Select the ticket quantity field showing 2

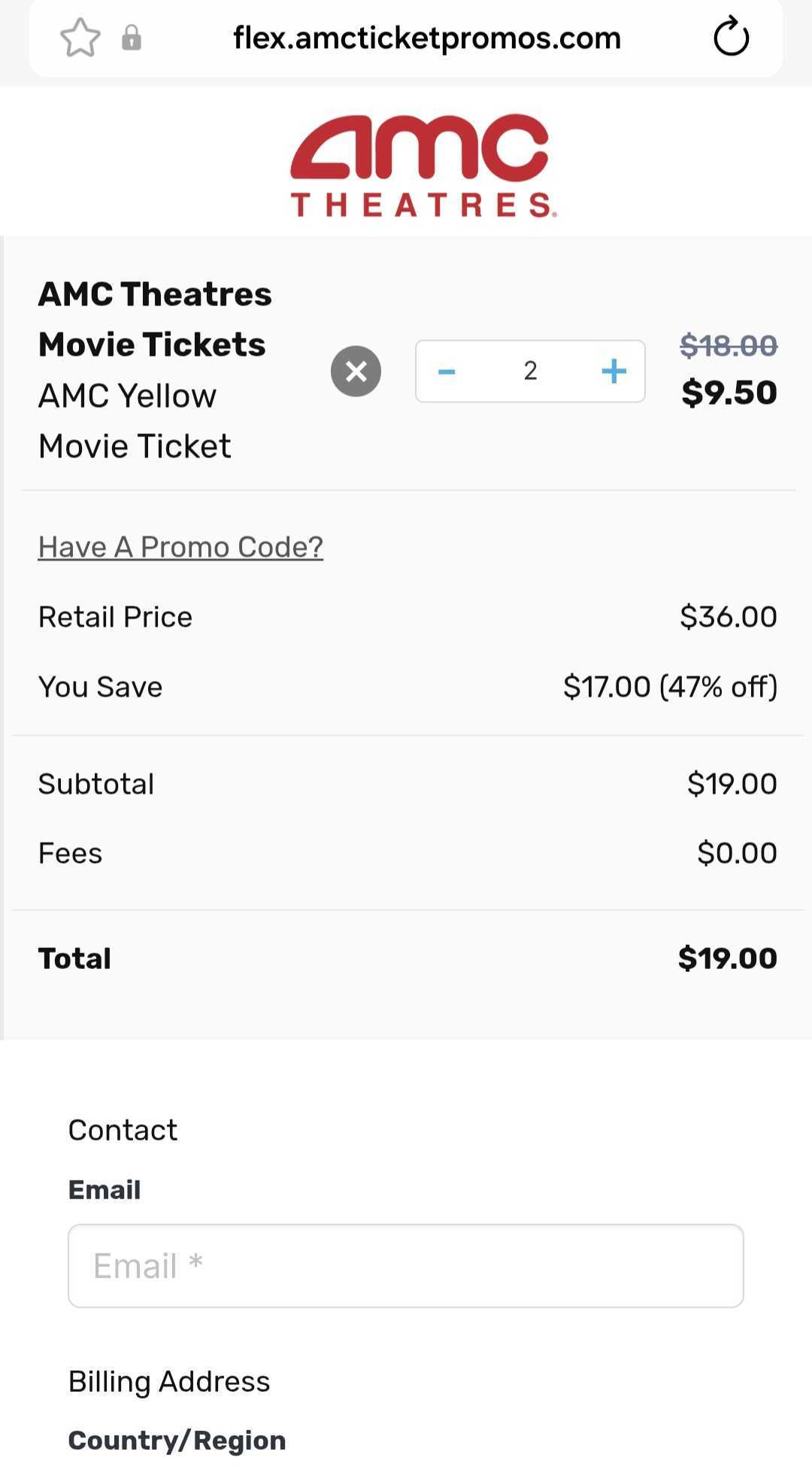[530, 371]
